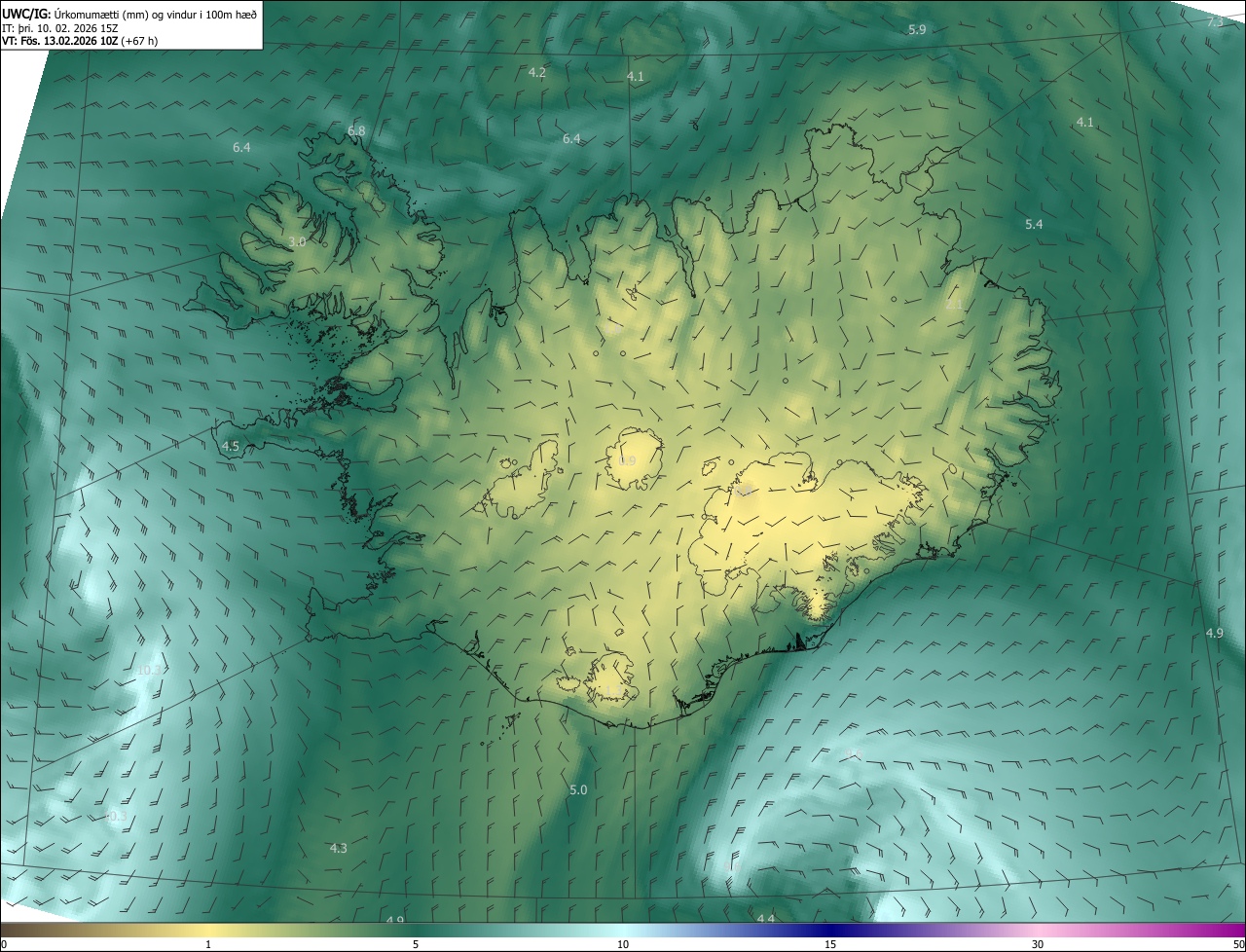Click the 2.1 value label in east Iceland
The height and width of the screenshot is (952, 1246).
pyautogui.click(x=954, y=305)
